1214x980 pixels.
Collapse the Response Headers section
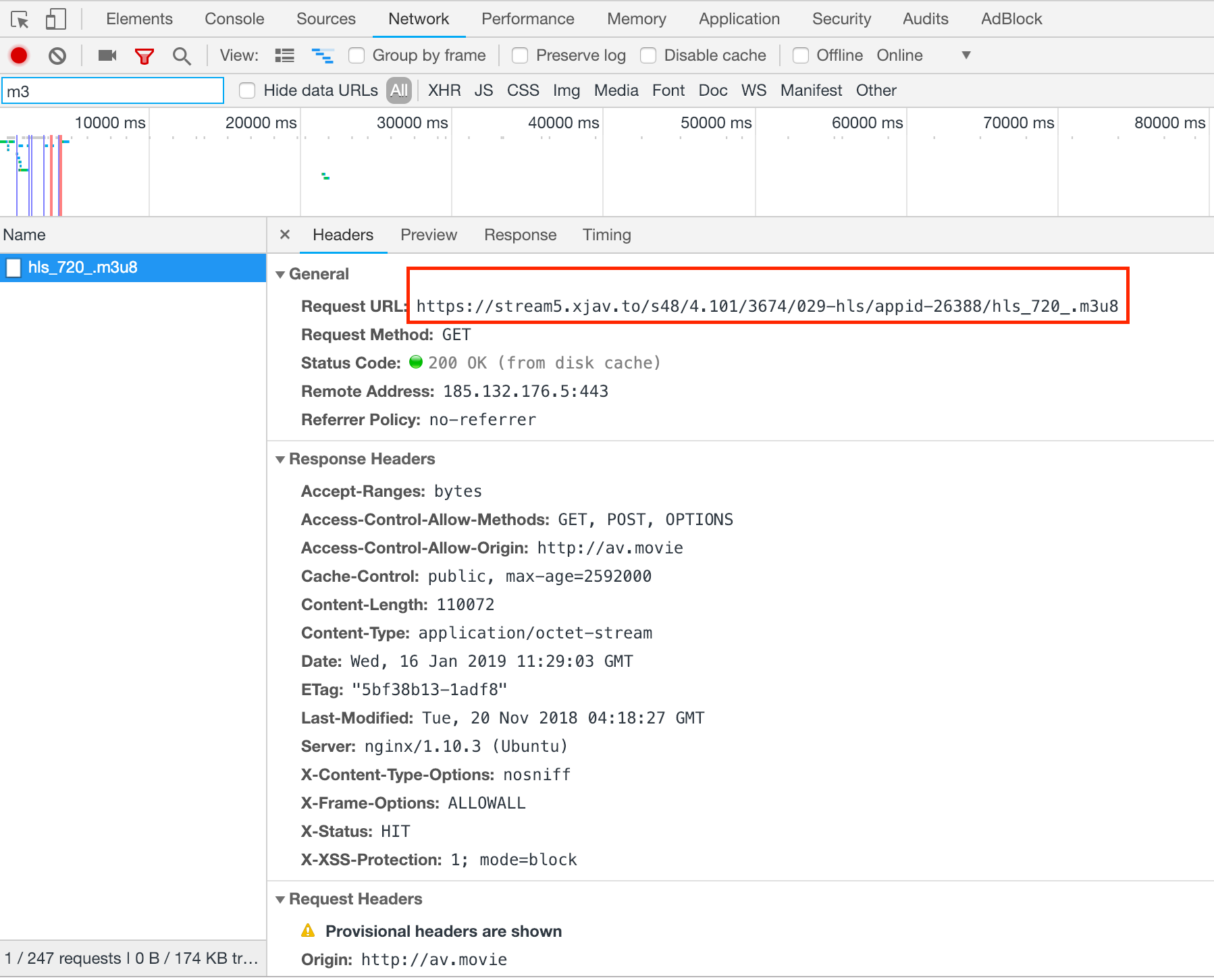pos(281,459)
